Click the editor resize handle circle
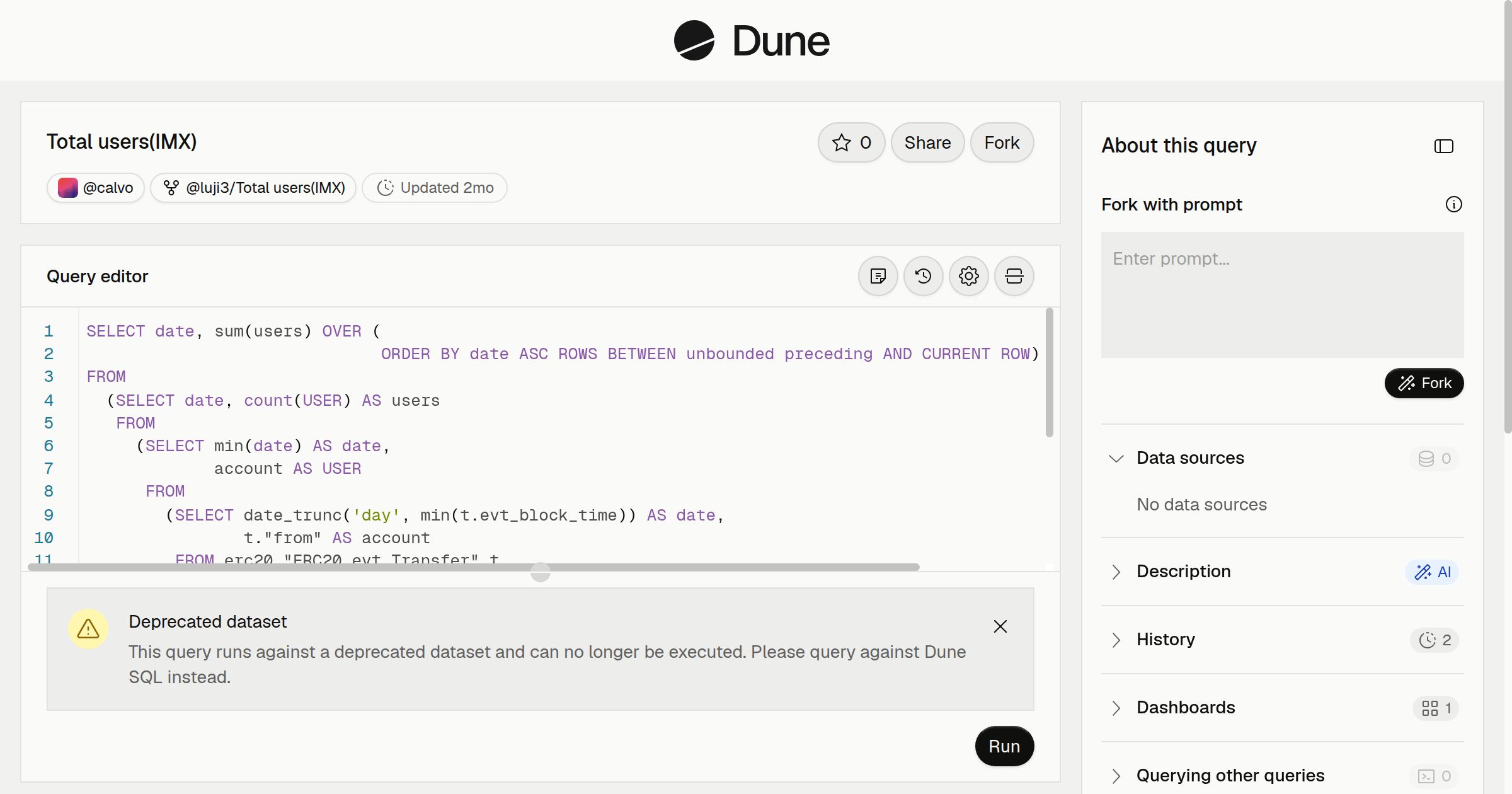 (x=541, y=572)
